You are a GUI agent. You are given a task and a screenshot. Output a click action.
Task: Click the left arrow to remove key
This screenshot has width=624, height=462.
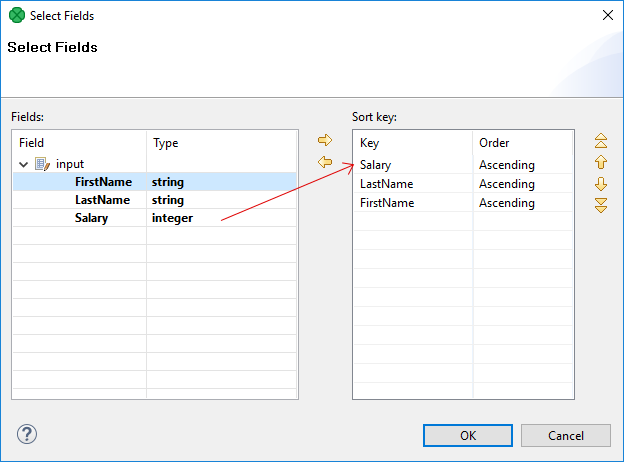(x=324, y=162)
